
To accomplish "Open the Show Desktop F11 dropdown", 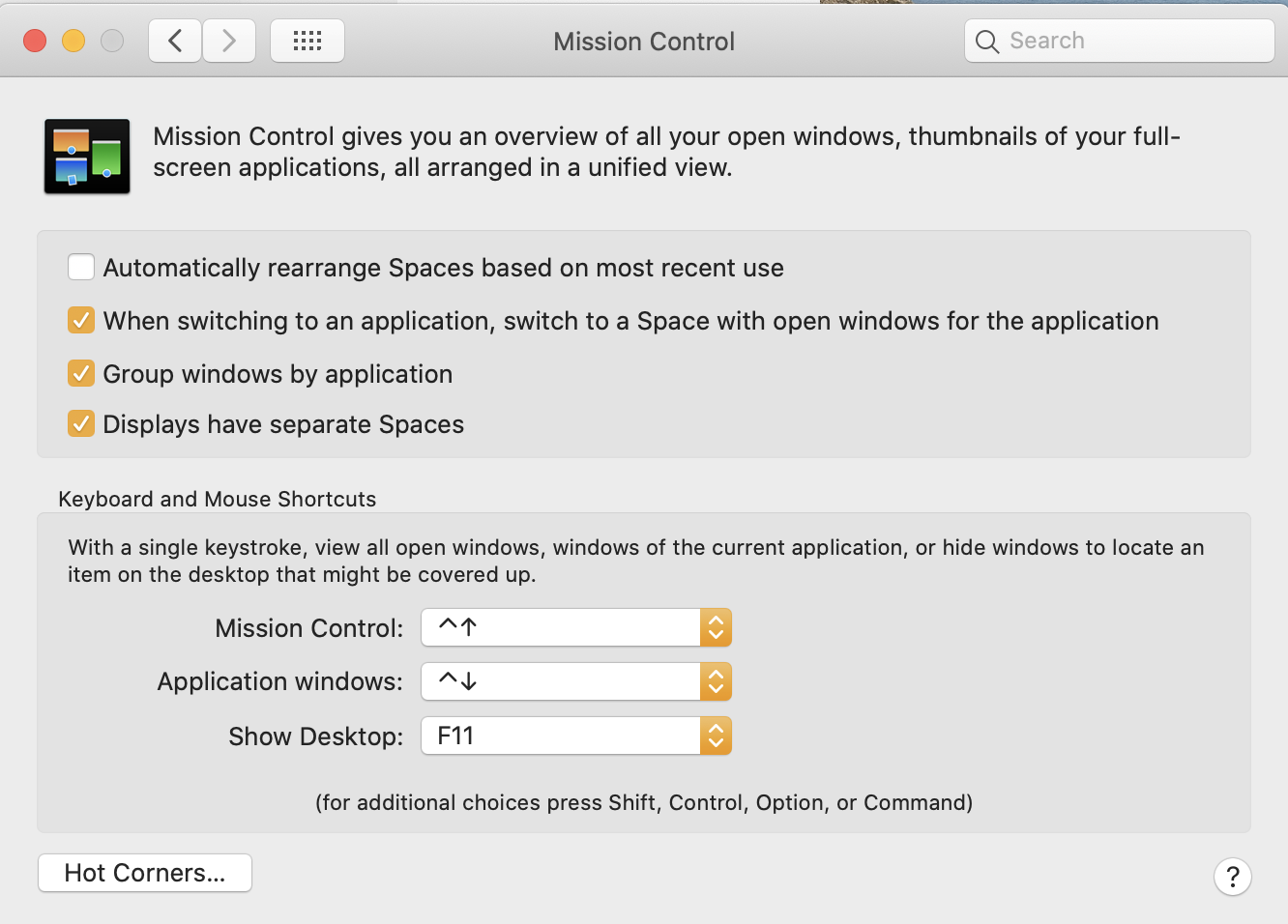I will (576, 736).
